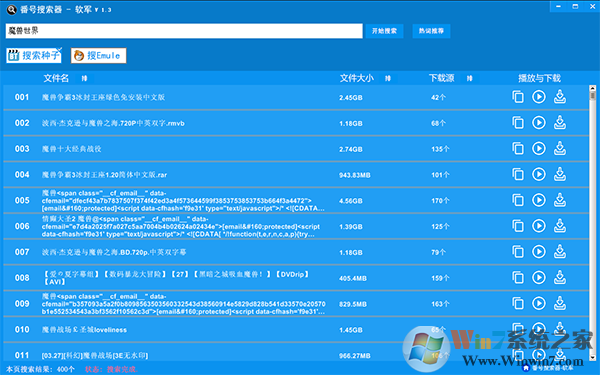The width and height of the screenshot is (600, 375).
Task: Play result row 001 video
Action: click(539, 97)
